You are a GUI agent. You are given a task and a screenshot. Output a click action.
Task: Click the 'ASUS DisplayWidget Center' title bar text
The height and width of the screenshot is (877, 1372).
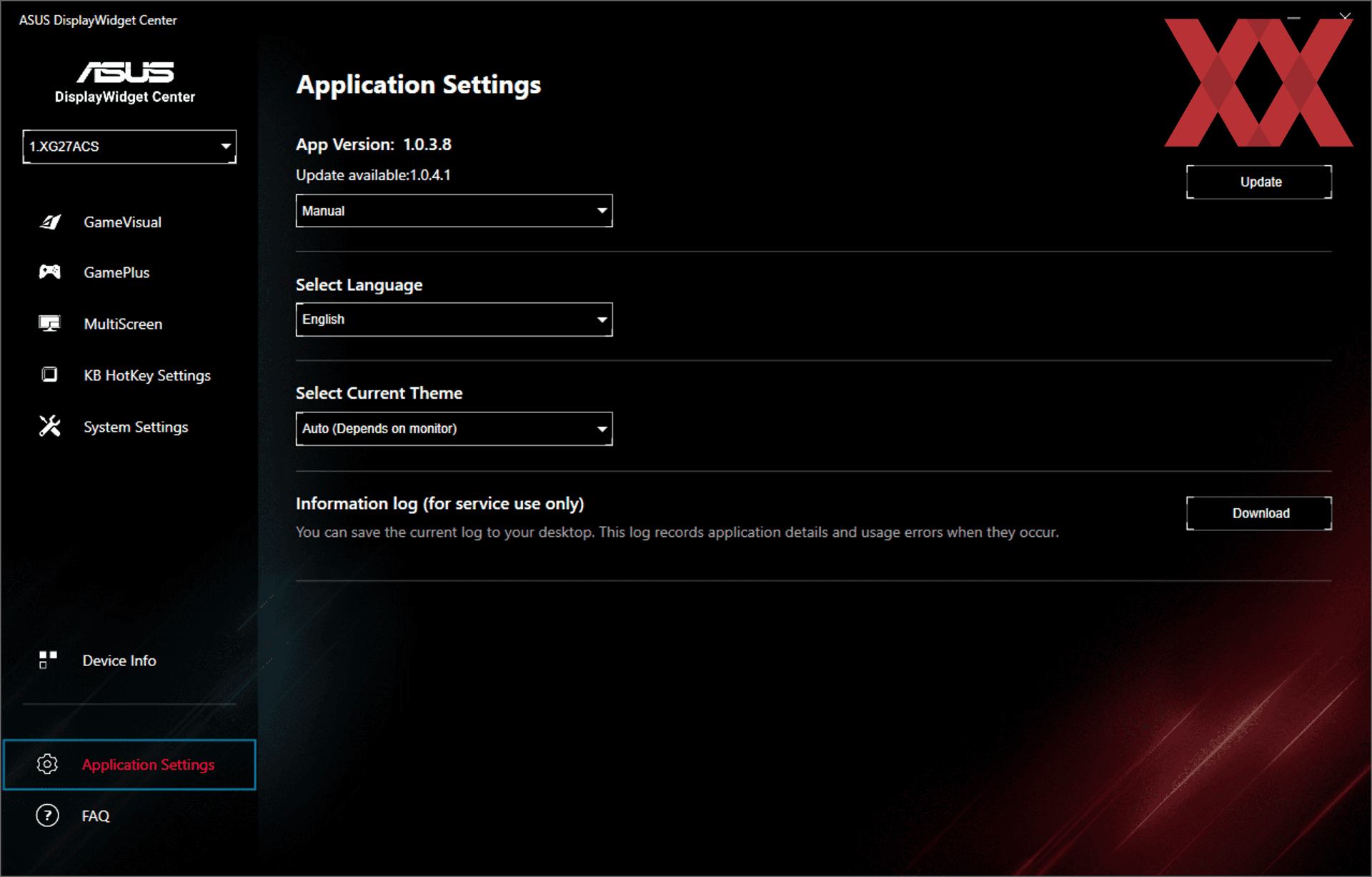[x=98, y=20]
